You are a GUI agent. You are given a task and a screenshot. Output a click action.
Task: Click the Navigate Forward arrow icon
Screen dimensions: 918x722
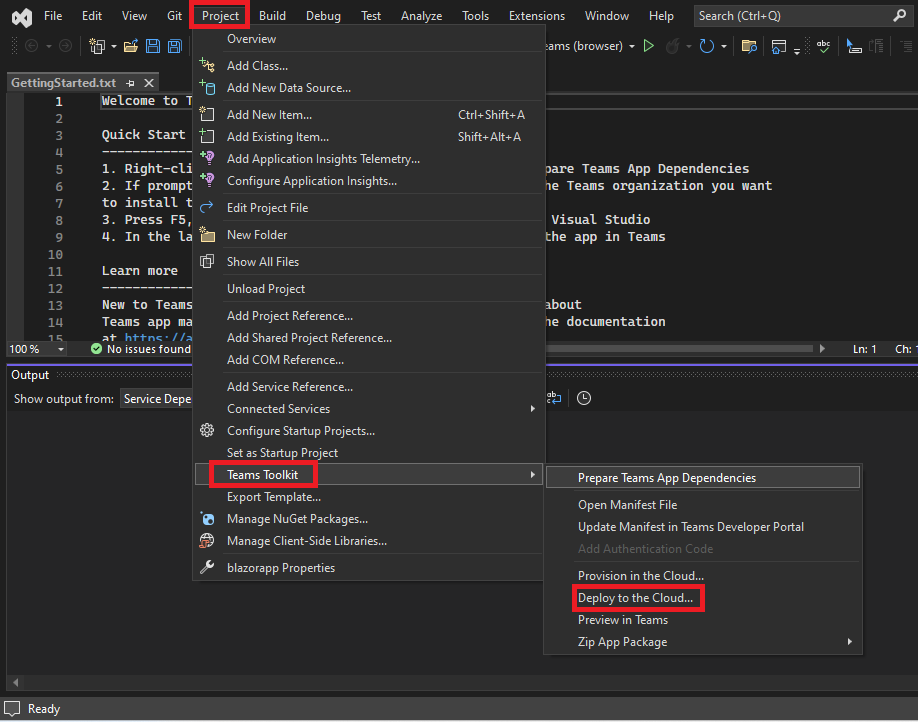point(66,46)
